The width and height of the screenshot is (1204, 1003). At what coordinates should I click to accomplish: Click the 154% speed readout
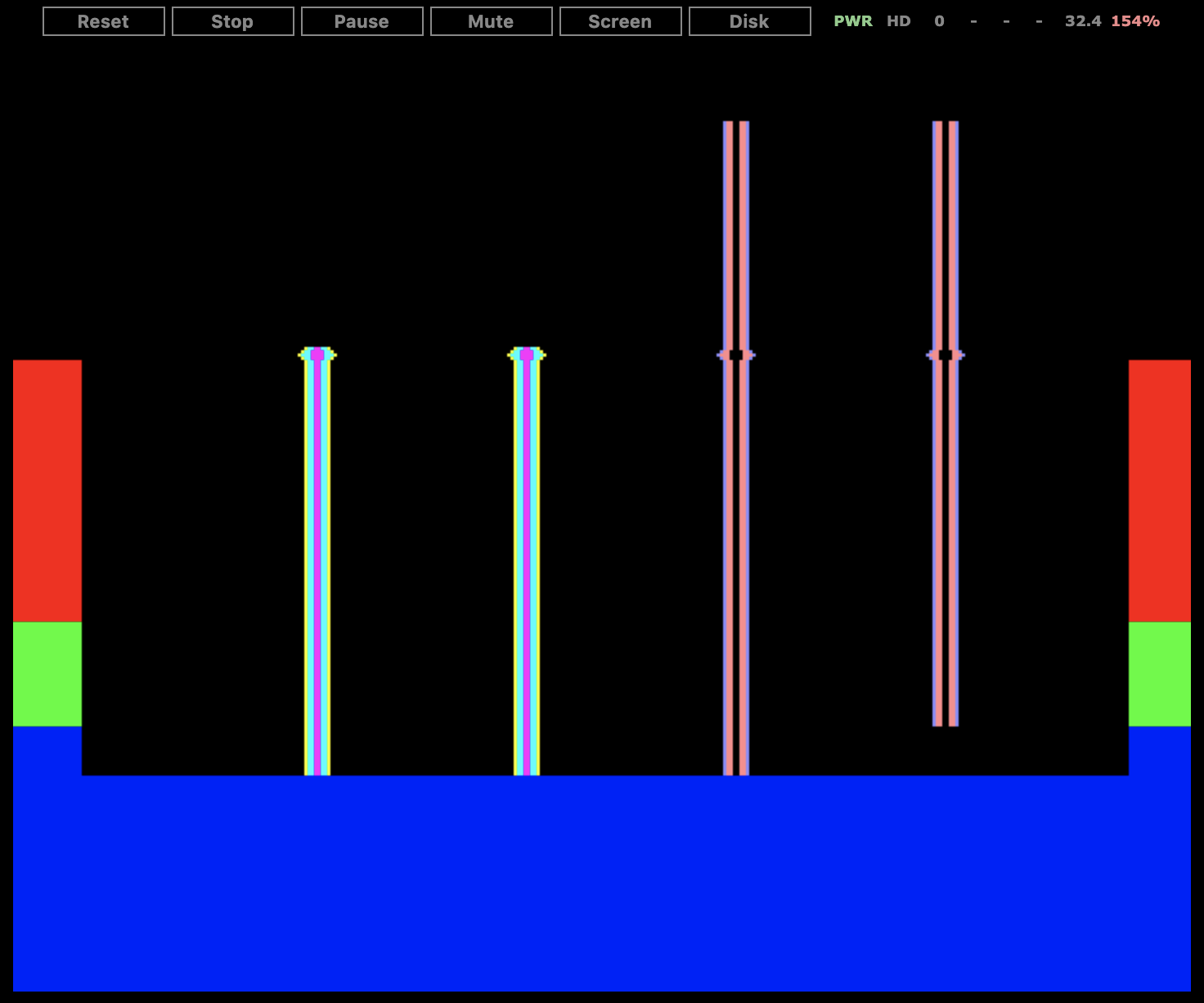(1135, 21)
